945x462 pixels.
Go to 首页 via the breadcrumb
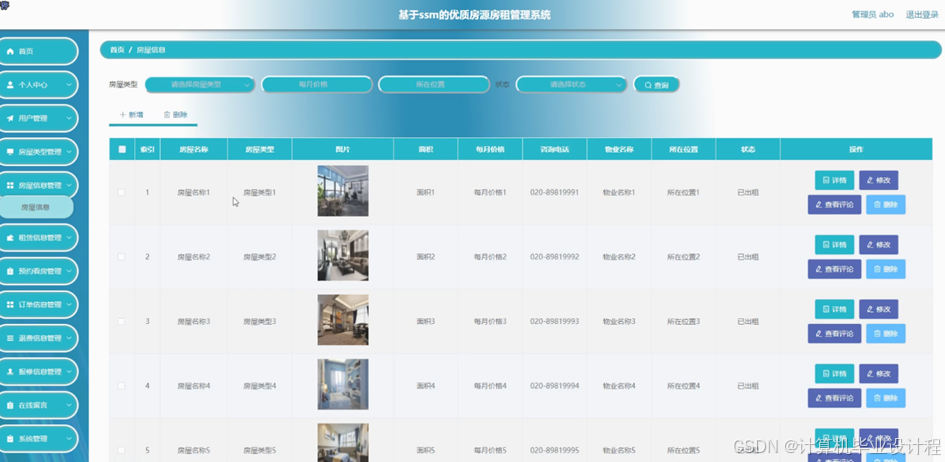point(117,50)
